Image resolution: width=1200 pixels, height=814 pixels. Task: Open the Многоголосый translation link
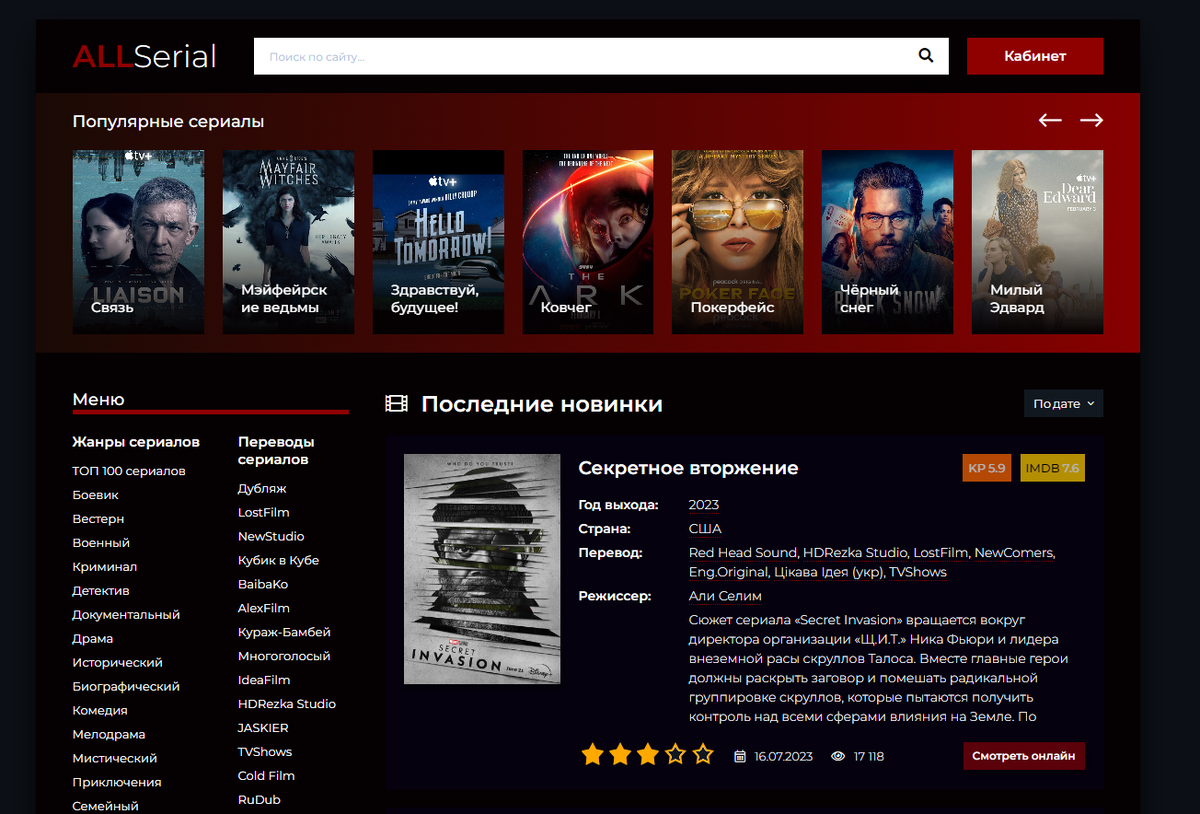[284, 657]
